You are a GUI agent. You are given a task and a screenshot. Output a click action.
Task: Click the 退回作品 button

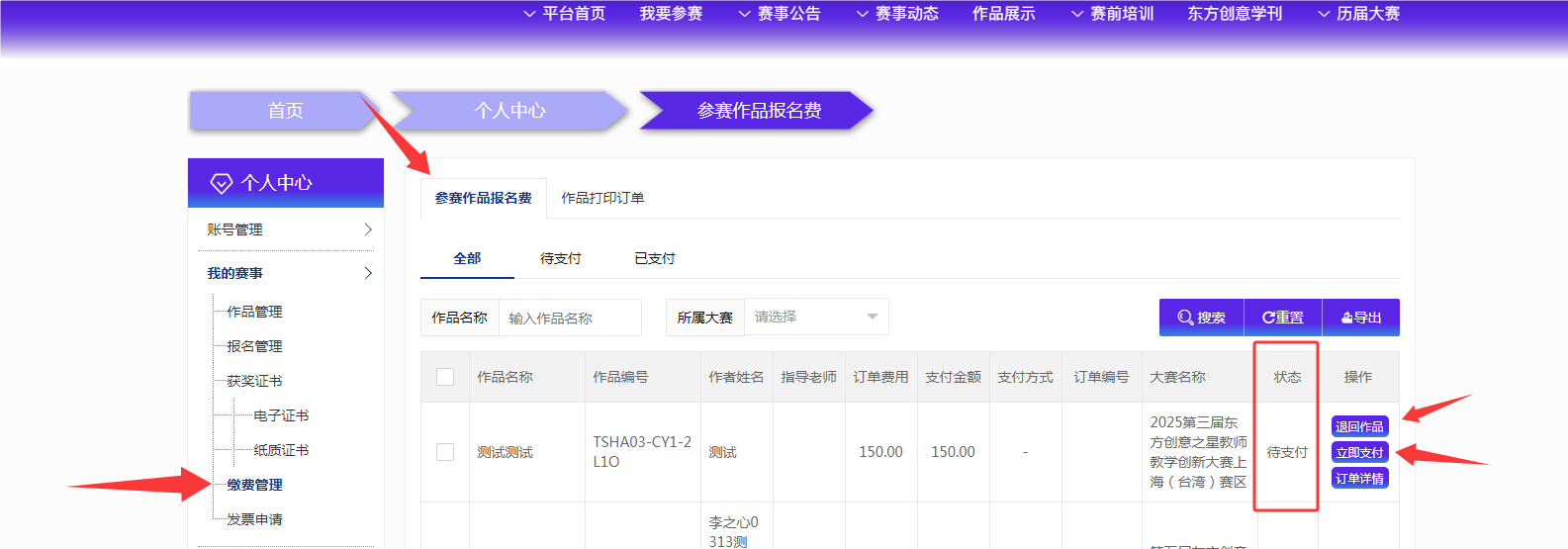click(1359, 426)
